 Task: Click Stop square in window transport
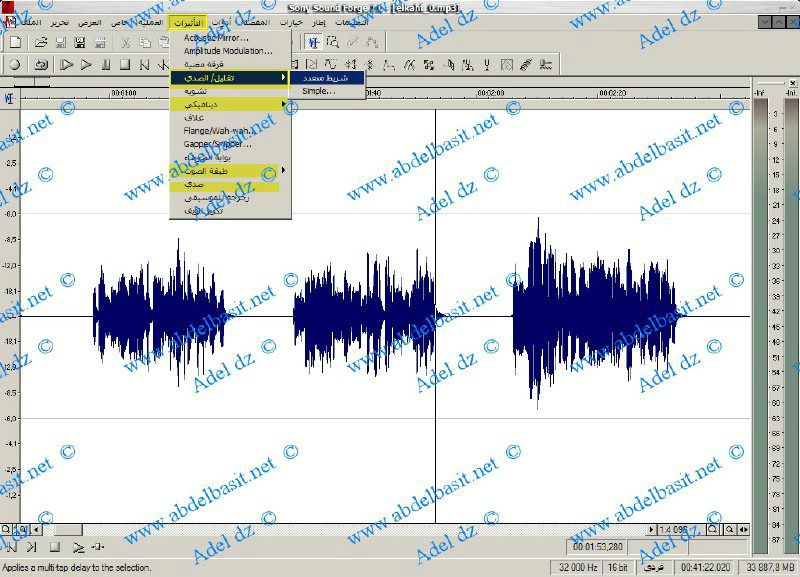(55, 547)
